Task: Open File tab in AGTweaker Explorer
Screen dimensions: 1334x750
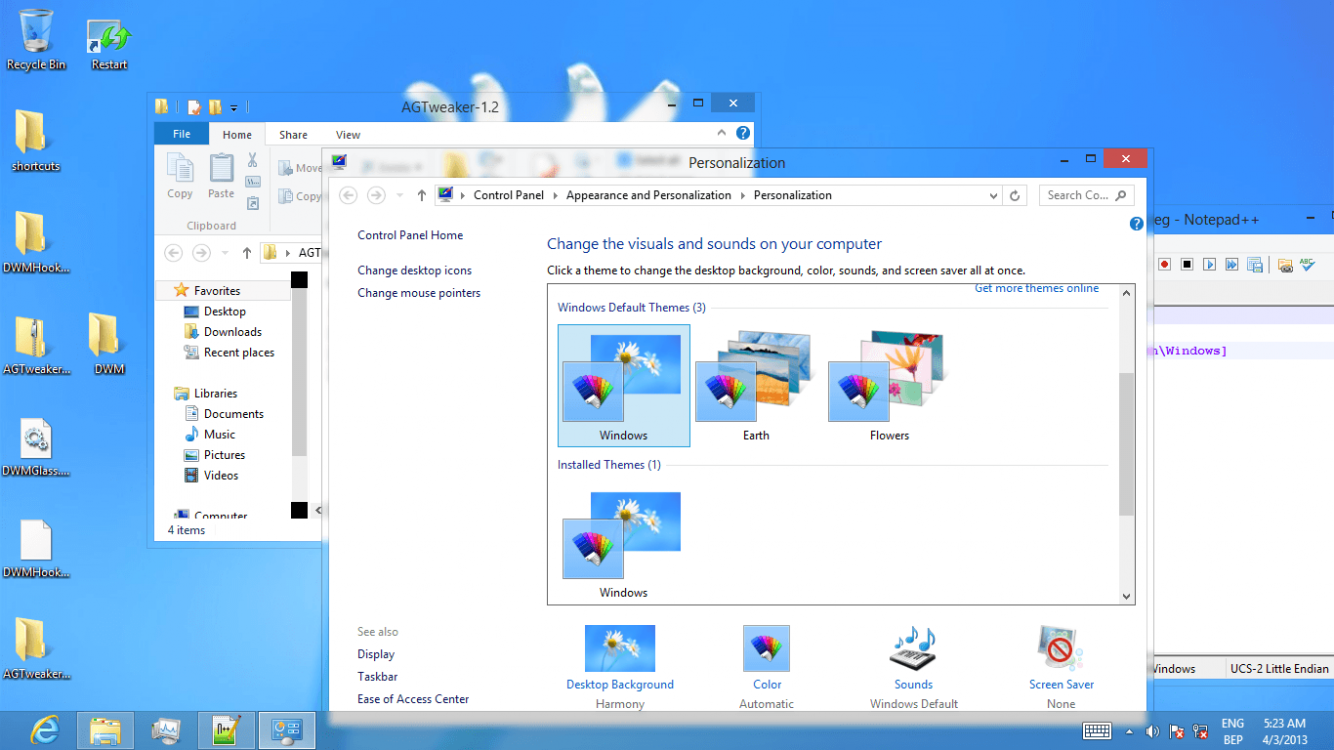Action: pos(182,134)
